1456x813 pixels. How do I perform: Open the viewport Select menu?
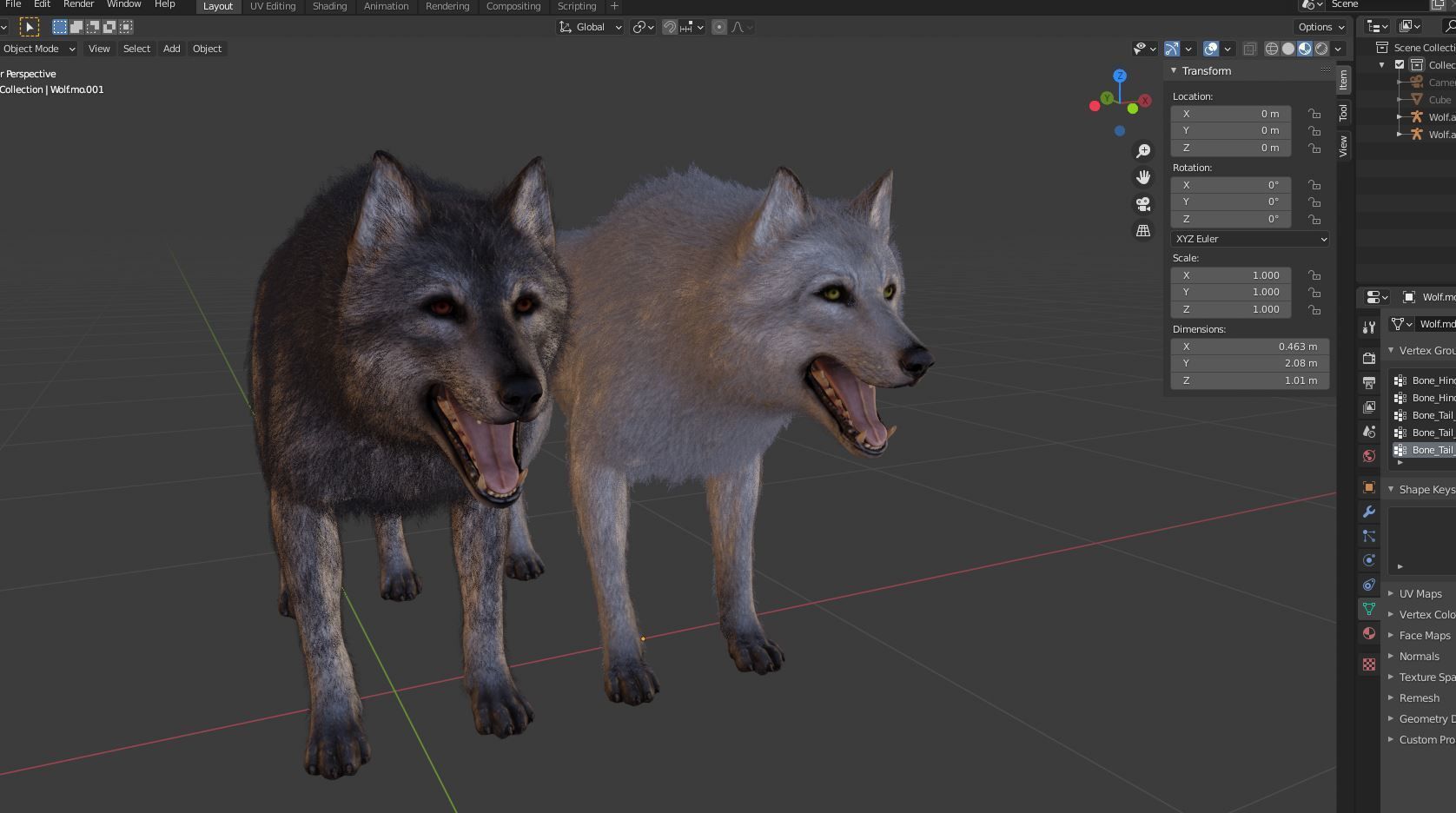pyautogui.click(x=136, y=49)
